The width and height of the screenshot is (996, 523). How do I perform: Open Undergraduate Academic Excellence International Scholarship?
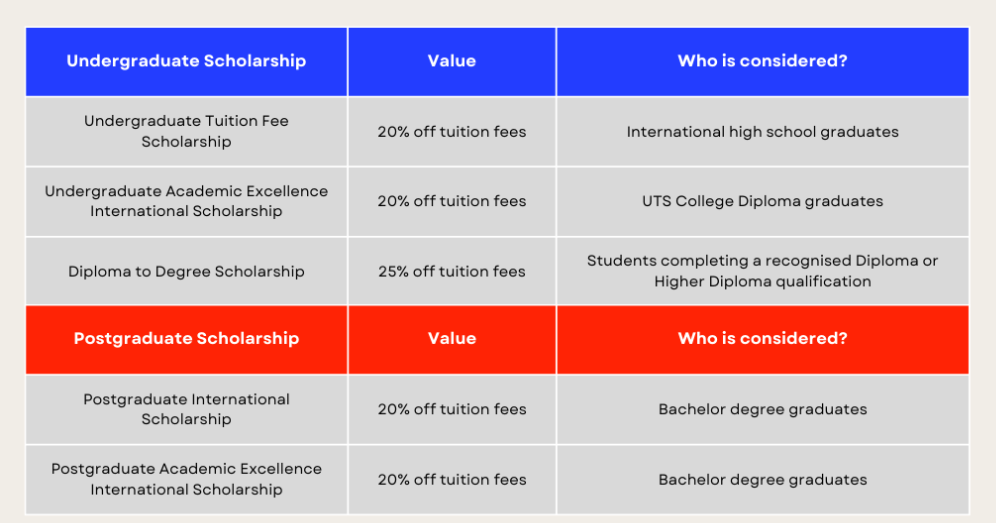click(x=186, y=201)
